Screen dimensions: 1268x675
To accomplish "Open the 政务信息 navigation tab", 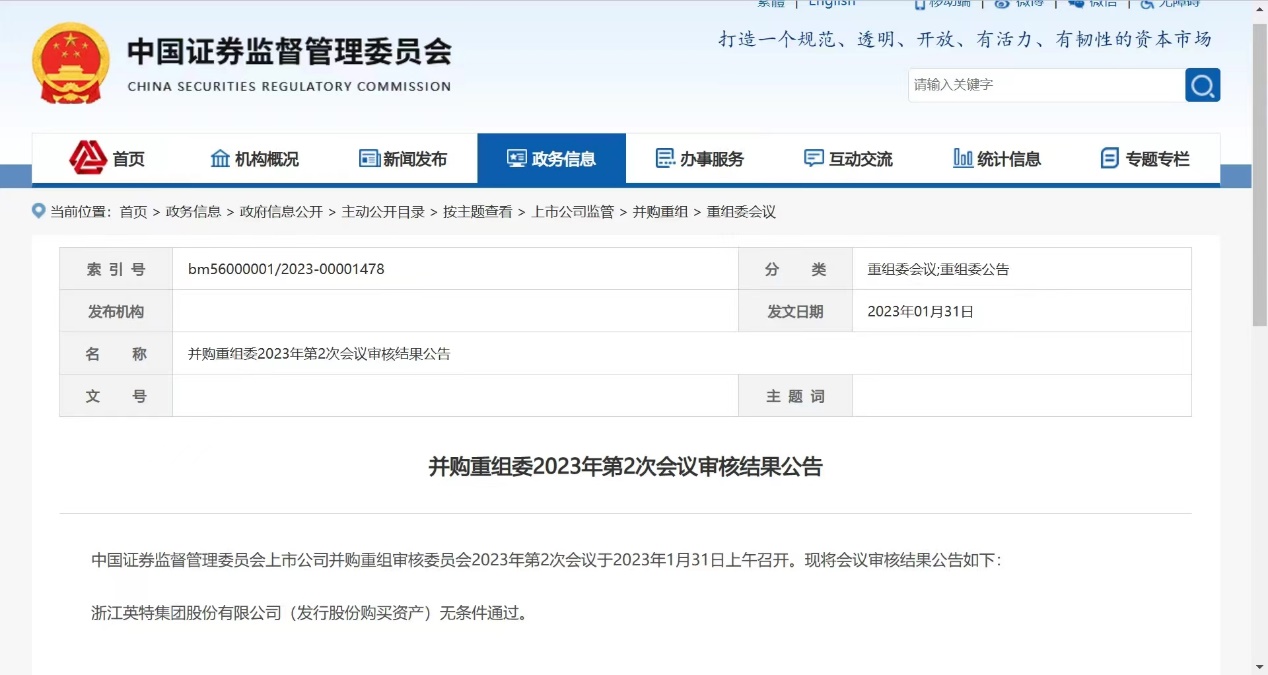I will (x=551, y=158).
